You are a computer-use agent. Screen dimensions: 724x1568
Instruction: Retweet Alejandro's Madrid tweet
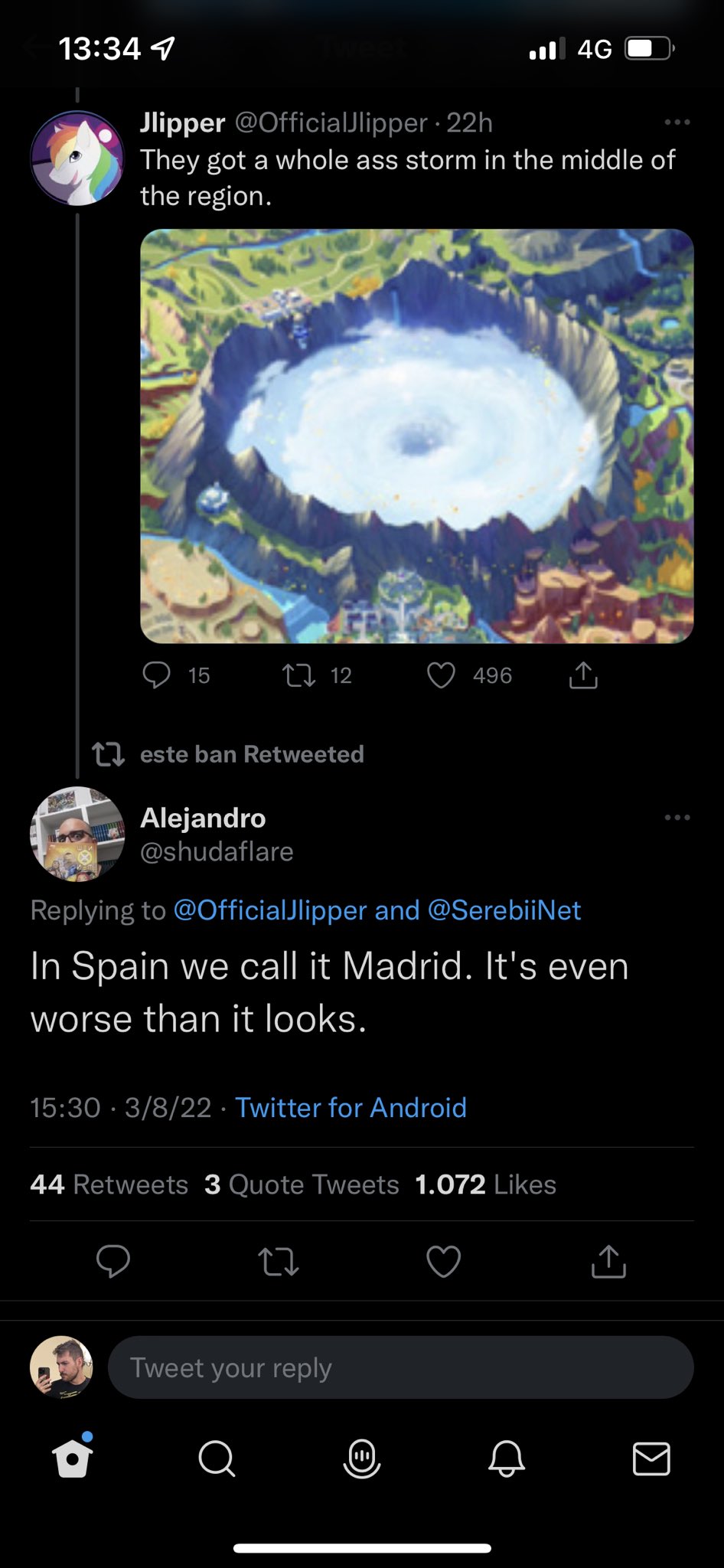279,1261
